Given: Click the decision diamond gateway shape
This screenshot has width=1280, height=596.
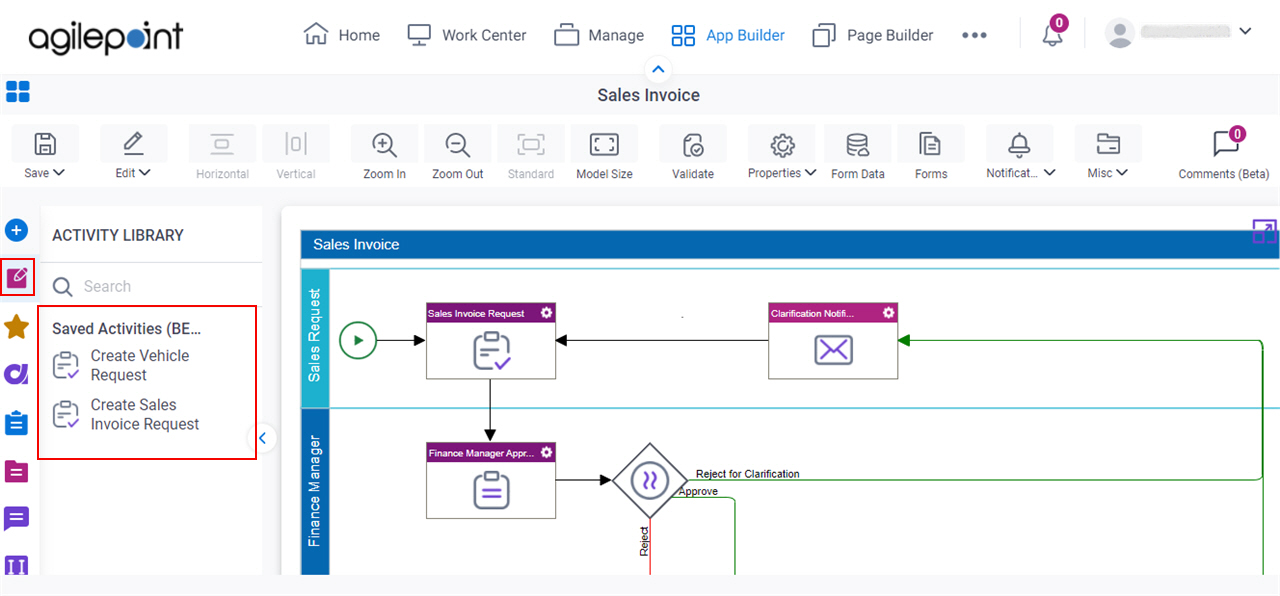Looking at the screenshot, I should click(x=650, y=481).
